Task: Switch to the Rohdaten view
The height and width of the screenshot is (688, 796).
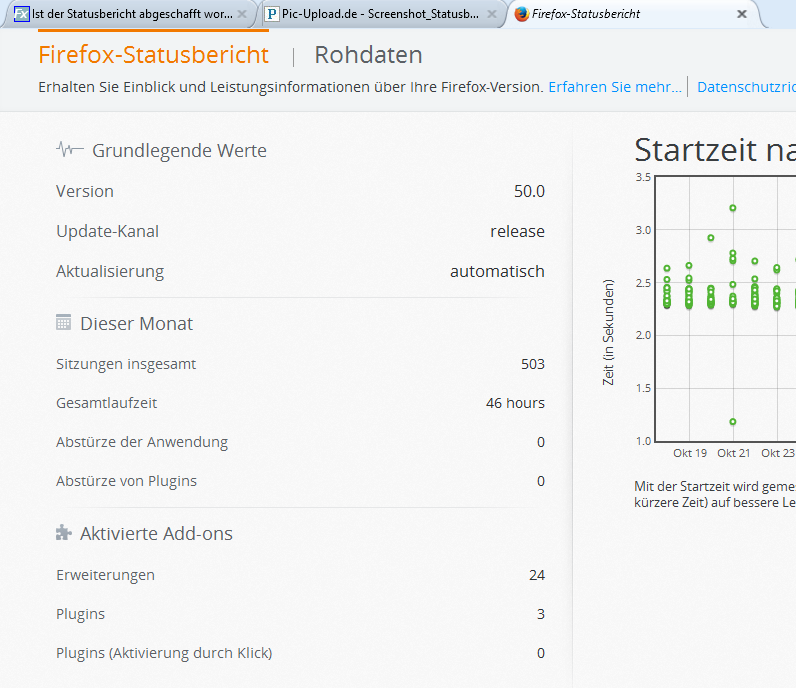Action: [368, 55]
